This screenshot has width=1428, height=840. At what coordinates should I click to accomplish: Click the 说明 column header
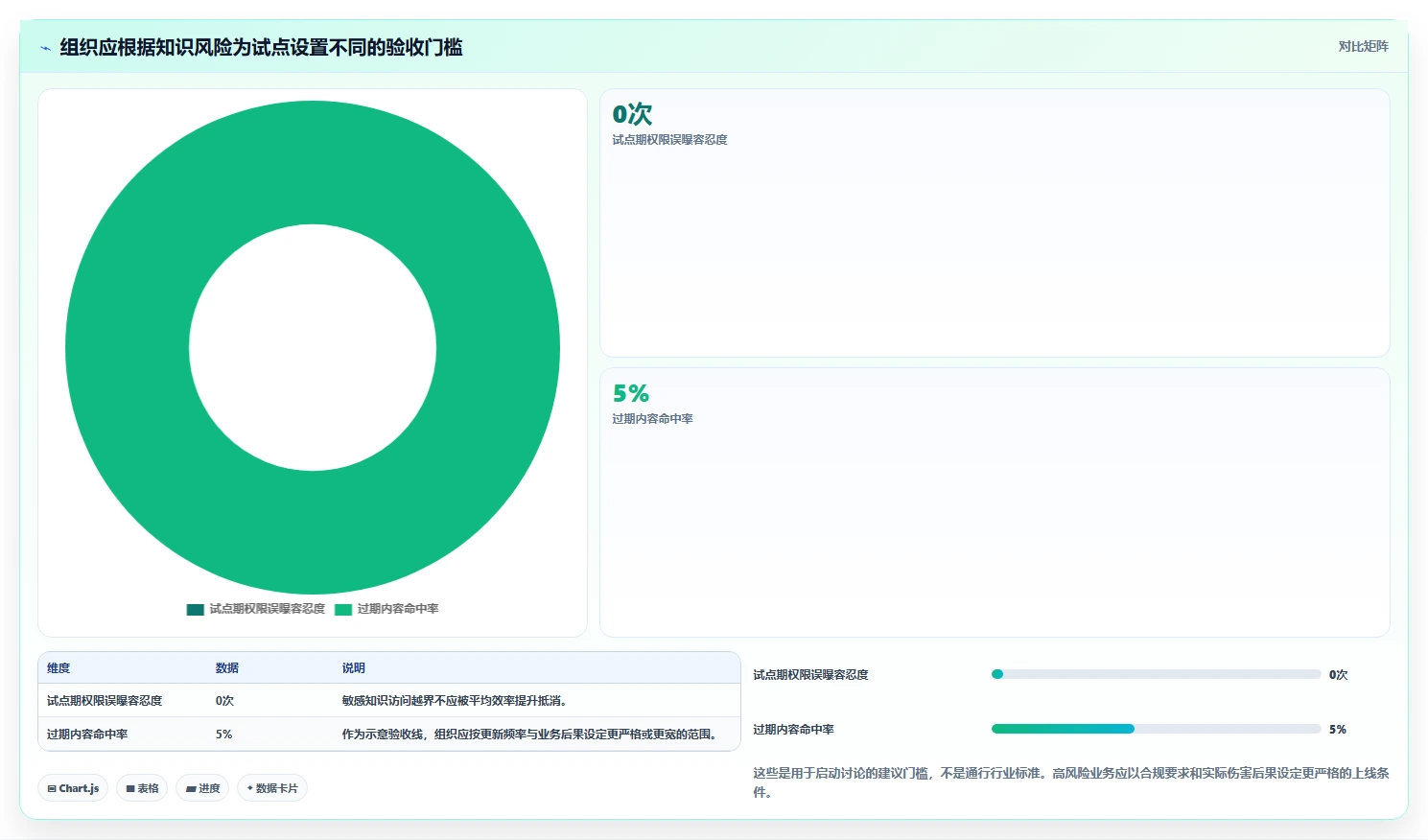point(354,668)
